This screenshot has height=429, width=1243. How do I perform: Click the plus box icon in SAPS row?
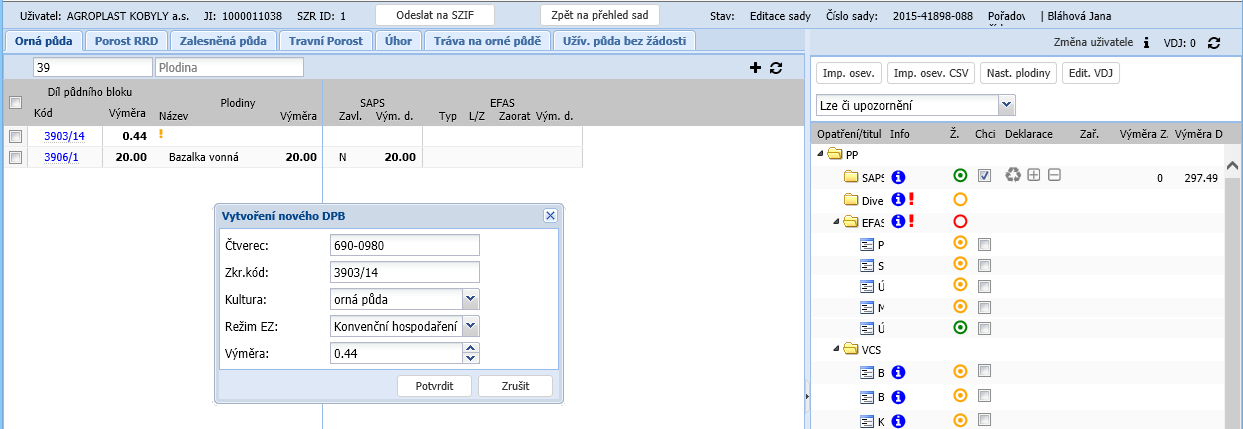point(1034,175)
